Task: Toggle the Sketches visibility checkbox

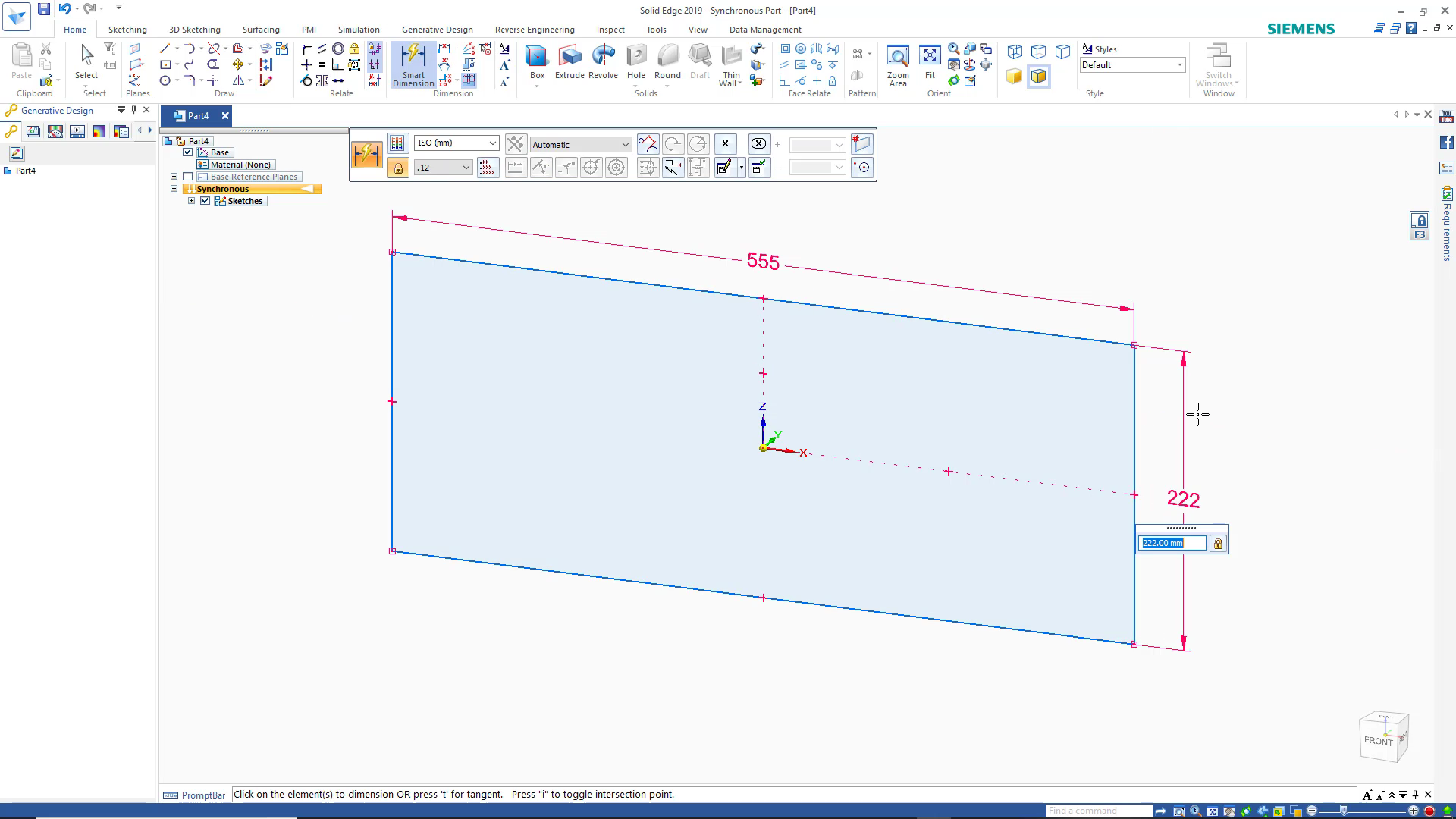Action: pos(205,200)
